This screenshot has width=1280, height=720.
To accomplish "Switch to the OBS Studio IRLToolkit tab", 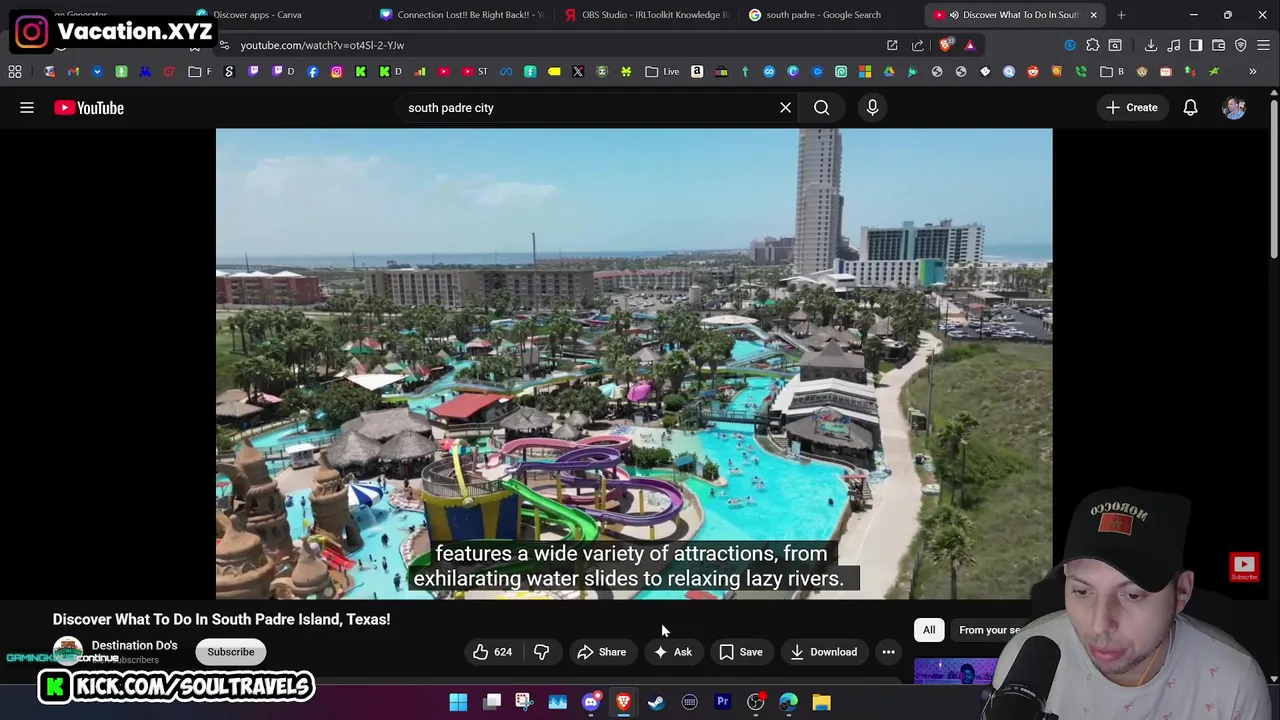I will pyautogui.click(x=648, y=15).
